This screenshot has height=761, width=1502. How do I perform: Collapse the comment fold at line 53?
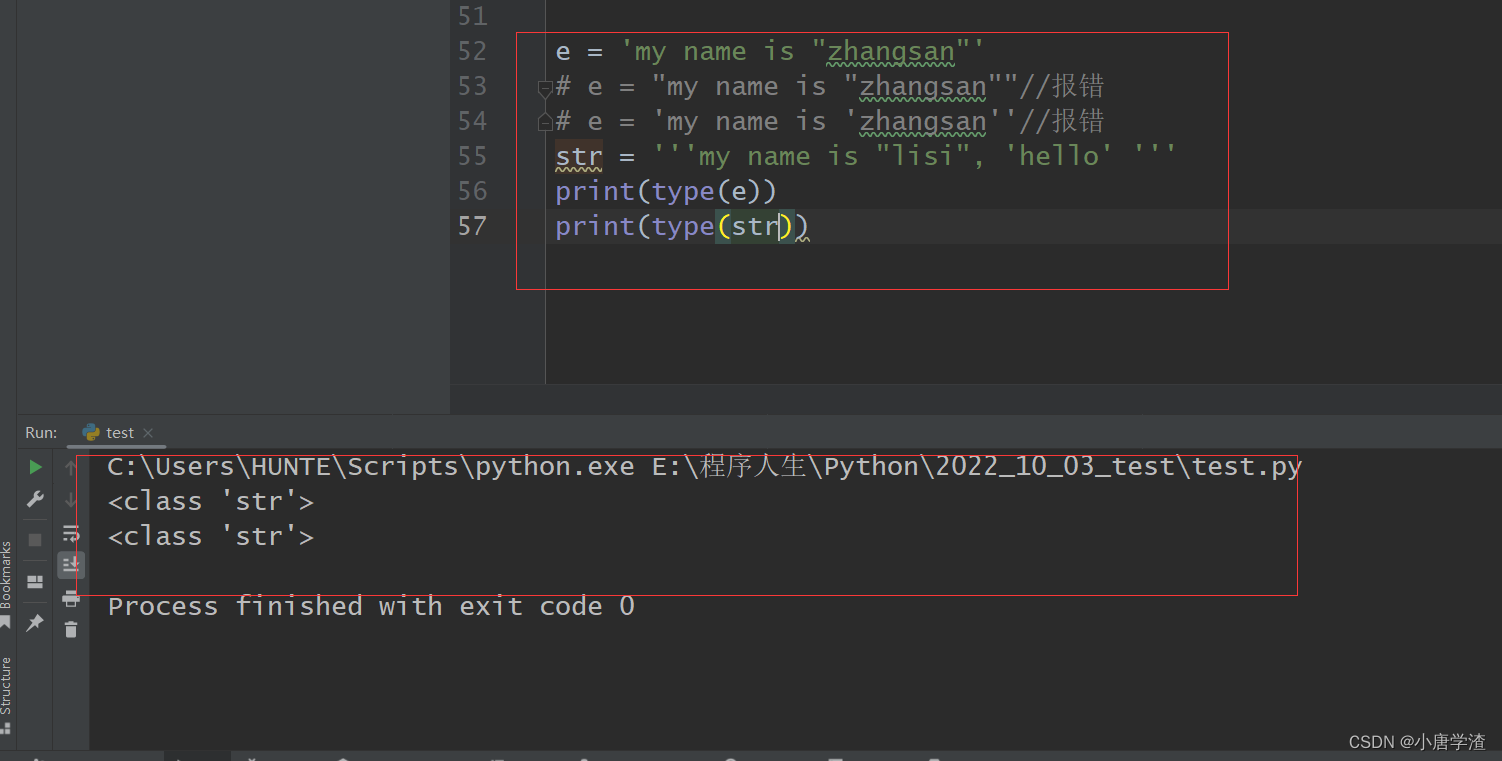pyautogui.click(x=545, y=89)
